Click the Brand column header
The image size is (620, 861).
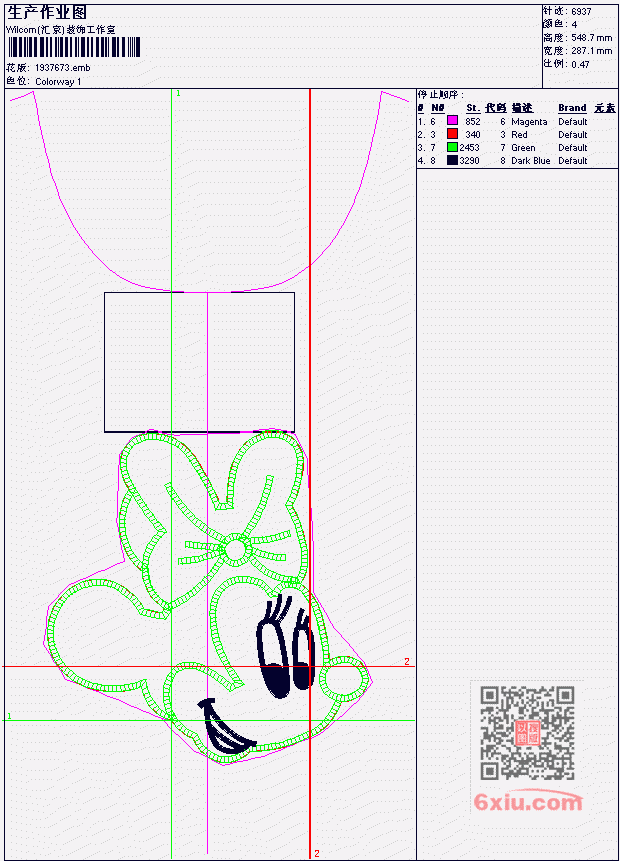[572, 108]
